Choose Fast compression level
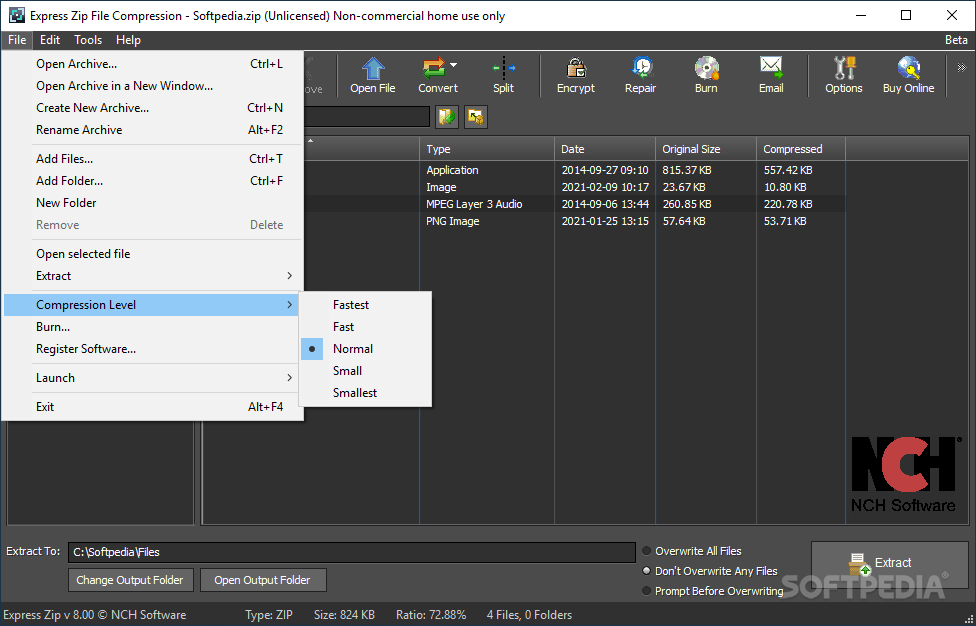 (x=365, y=327)
